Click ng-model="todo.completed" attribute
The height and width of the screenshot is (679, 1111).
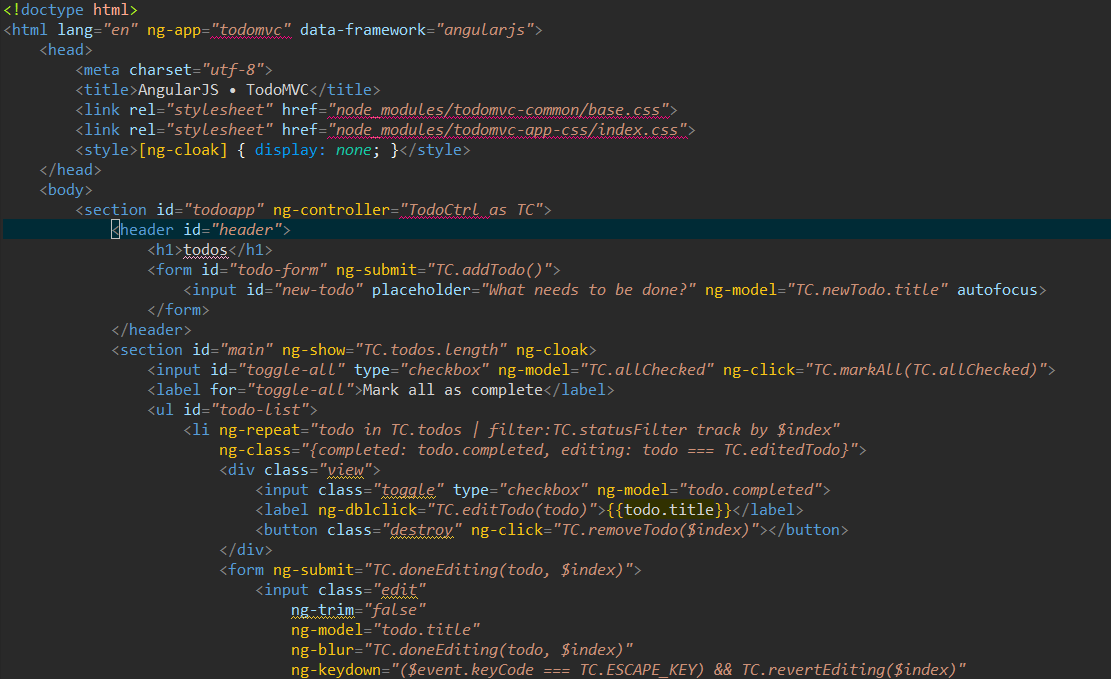(x=709, y=490)
